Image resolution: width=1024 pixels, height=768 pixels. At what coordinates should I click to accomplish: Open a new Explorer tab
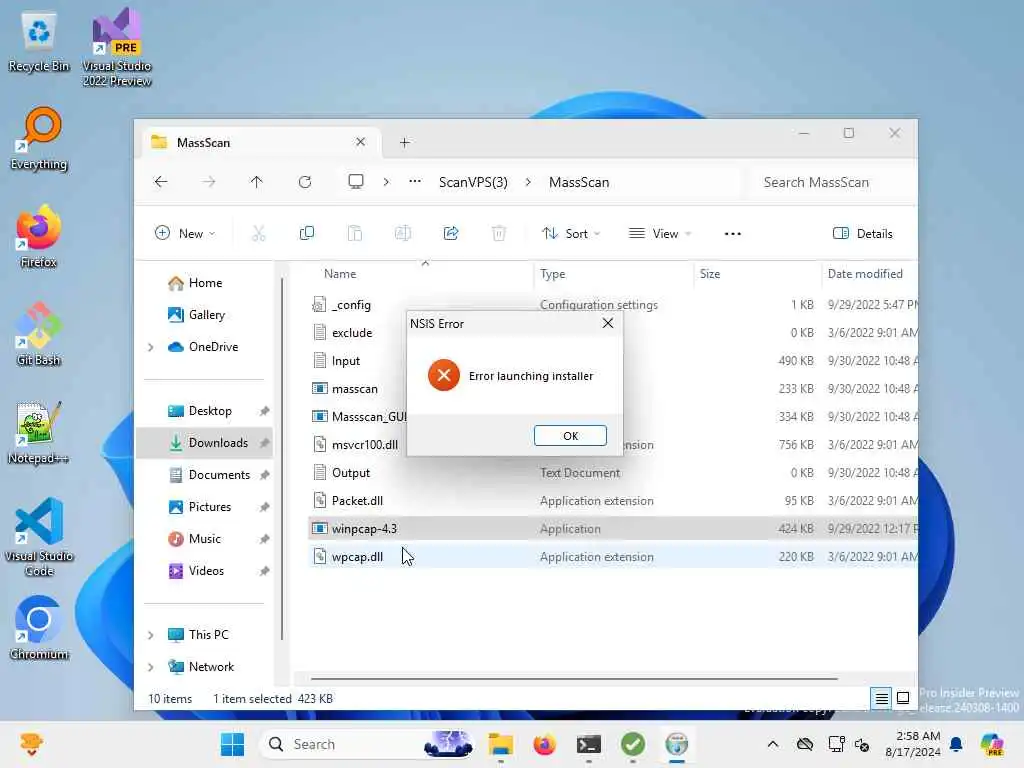pos(404,142)
